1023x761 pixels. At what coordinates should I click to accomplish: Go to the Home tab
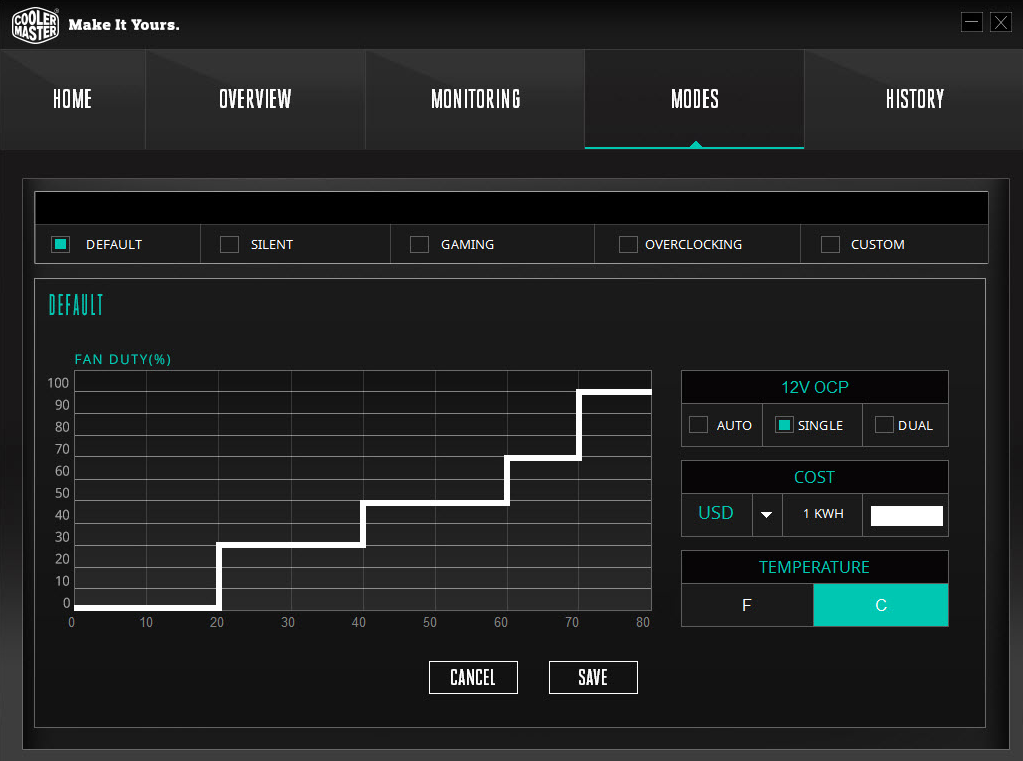click(72, 99)
